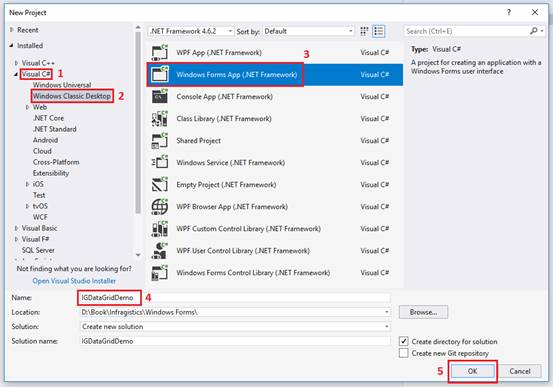Expand the Visual Basic tree node

tap(16, 228)
